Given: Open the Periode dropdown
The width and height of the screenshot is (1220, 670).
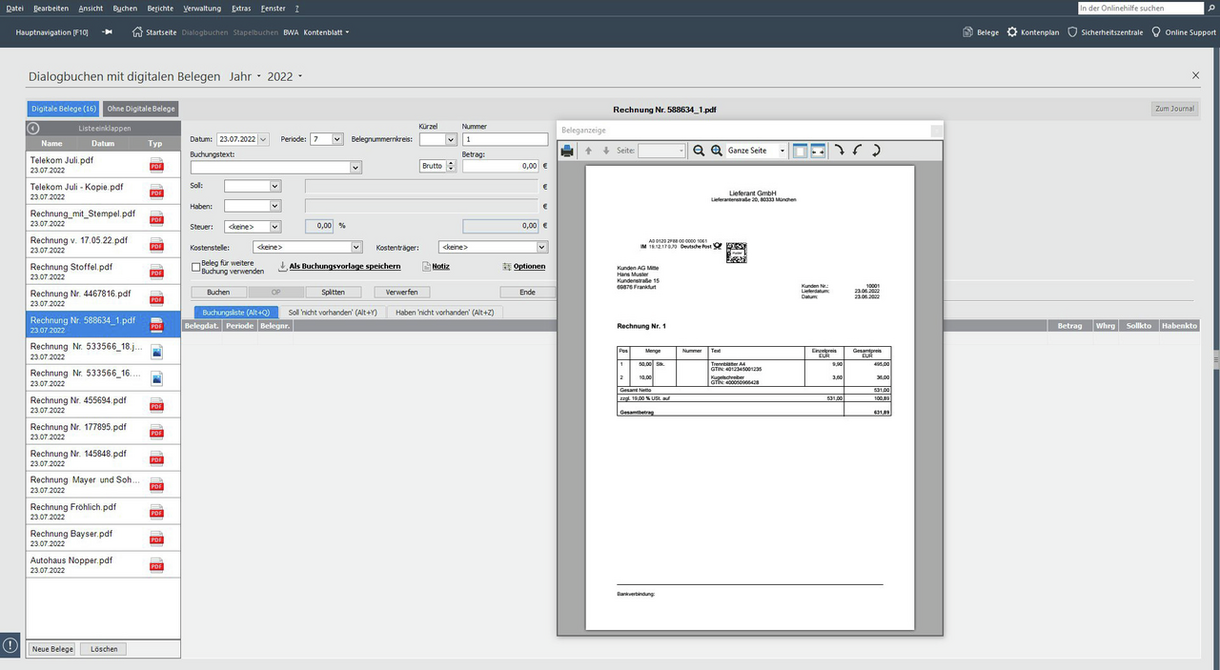Looking at the screenshot, I should (x=337, y=140).
